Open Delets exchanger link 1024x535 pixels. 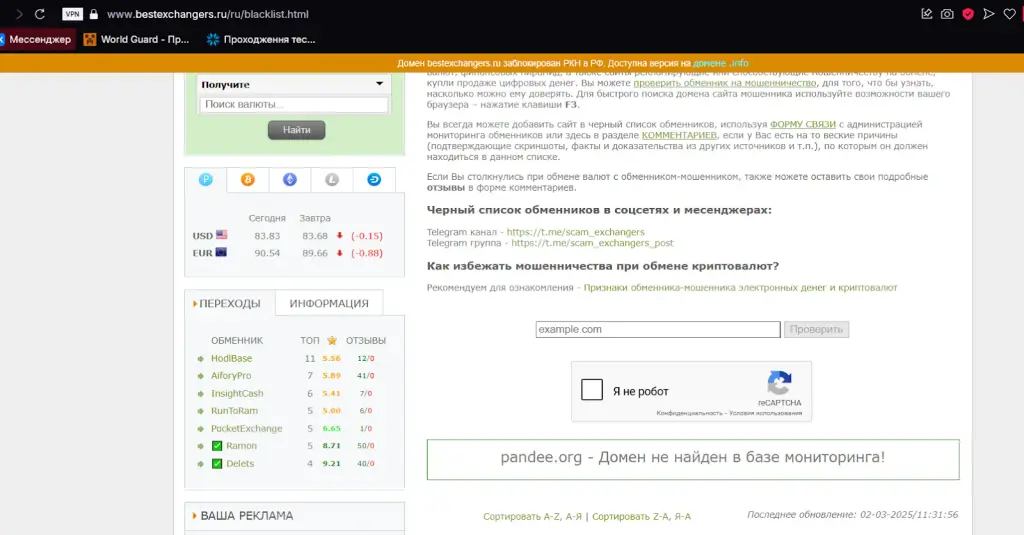[240, 464]
